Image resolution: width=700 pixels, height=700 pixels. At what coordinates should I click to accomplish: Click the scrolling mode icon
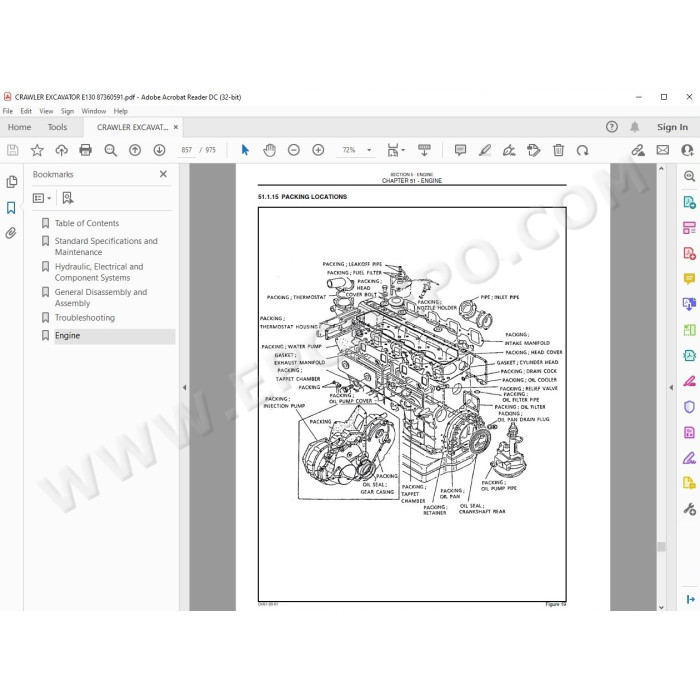point(424,150)
